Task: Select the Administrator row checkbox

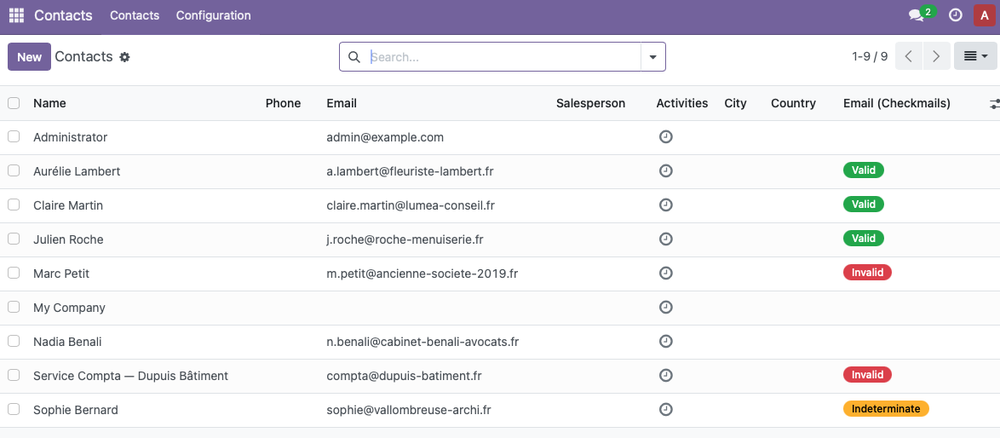Action: [14, 136]
